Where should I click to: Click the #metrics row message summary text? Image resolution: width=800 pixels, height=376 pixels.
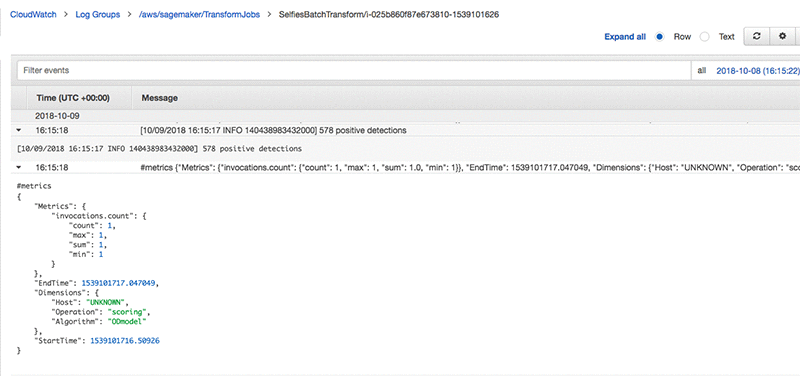(x=470, y=167)
